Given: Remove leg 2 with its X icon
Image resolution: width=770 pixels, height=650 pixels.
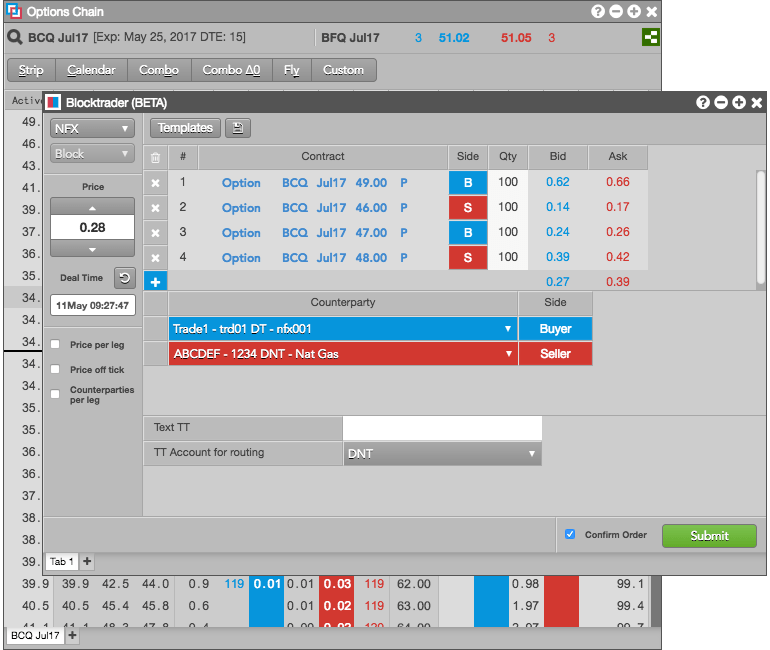Looking at the screenshot, I should click(x=155, y=208).
